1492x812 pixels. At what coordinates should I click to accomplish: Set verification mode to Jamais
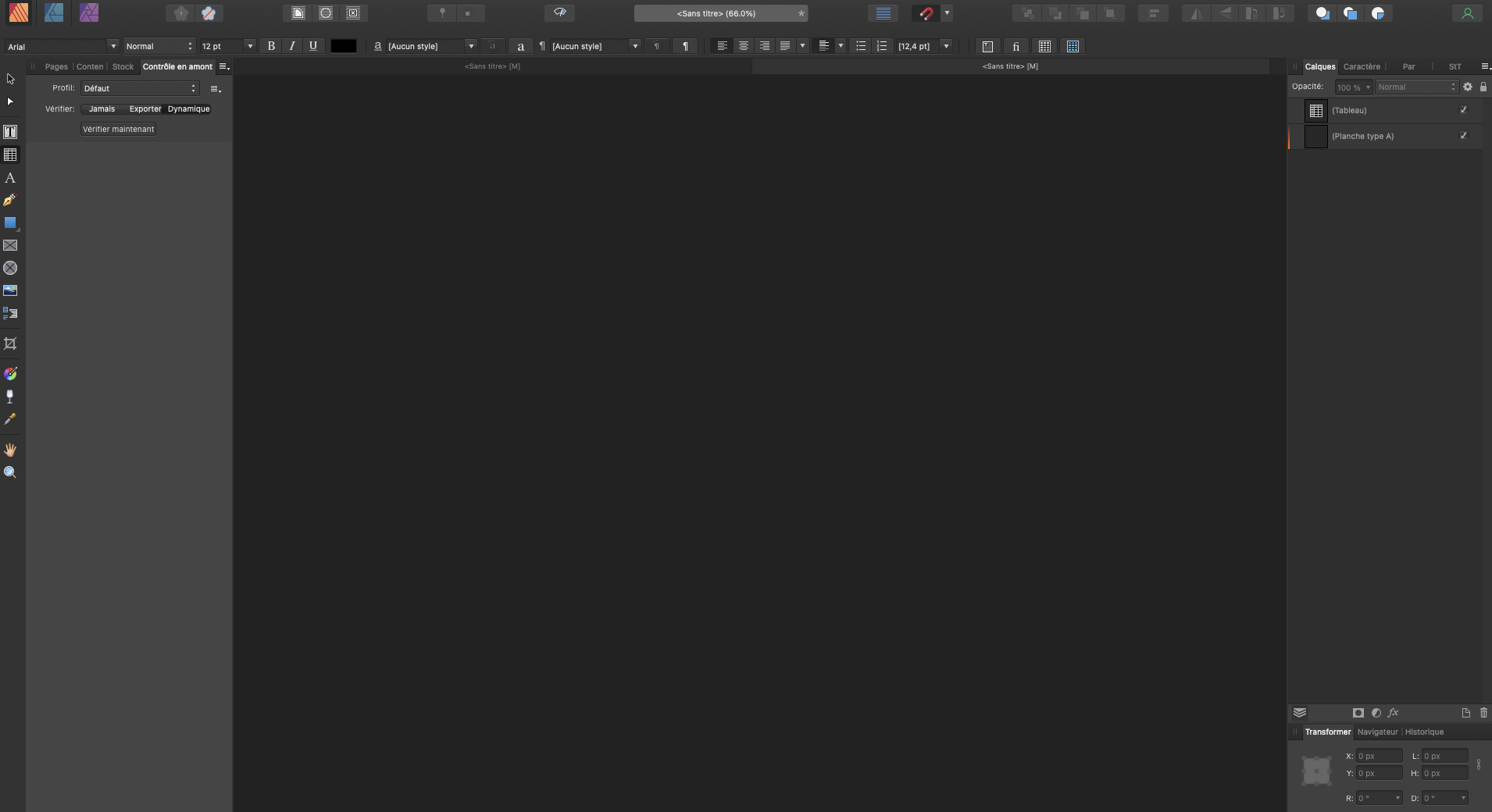[x=102, y=109]
